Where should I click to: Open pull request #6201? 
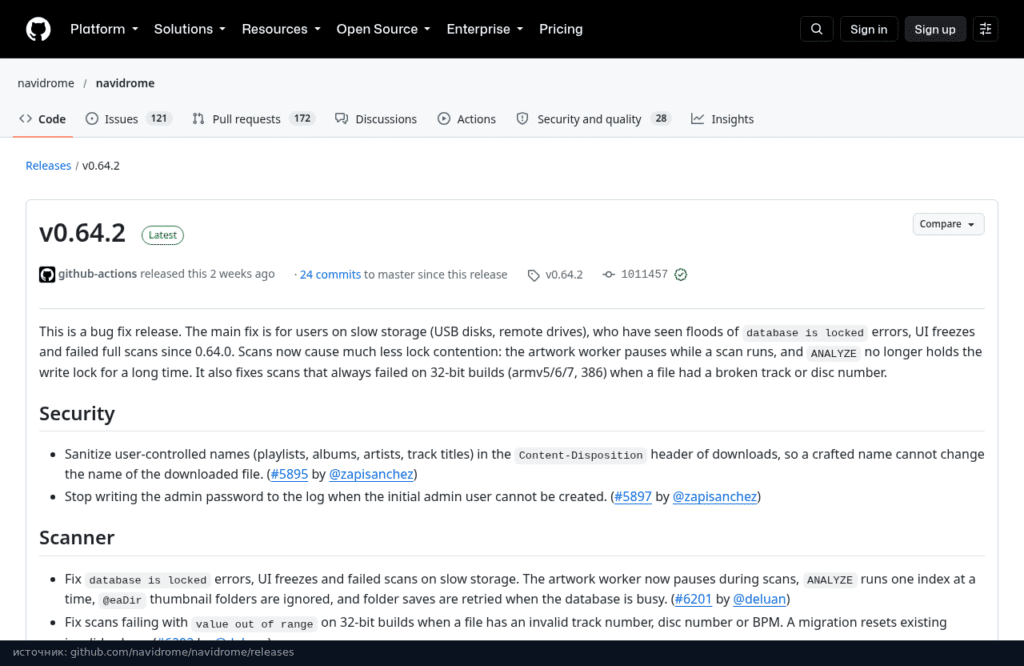click(x=693, y=599)
